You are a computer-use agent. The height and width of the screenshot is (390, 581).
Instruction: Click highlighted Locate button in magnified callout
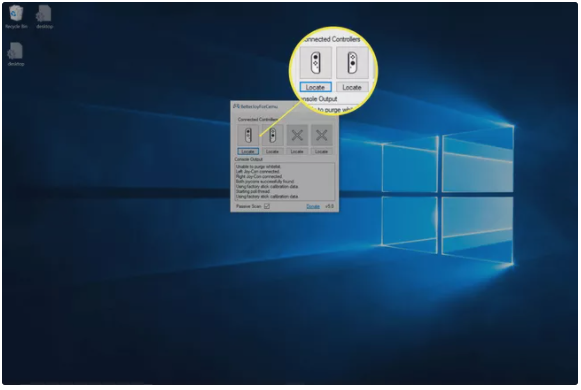315,87
